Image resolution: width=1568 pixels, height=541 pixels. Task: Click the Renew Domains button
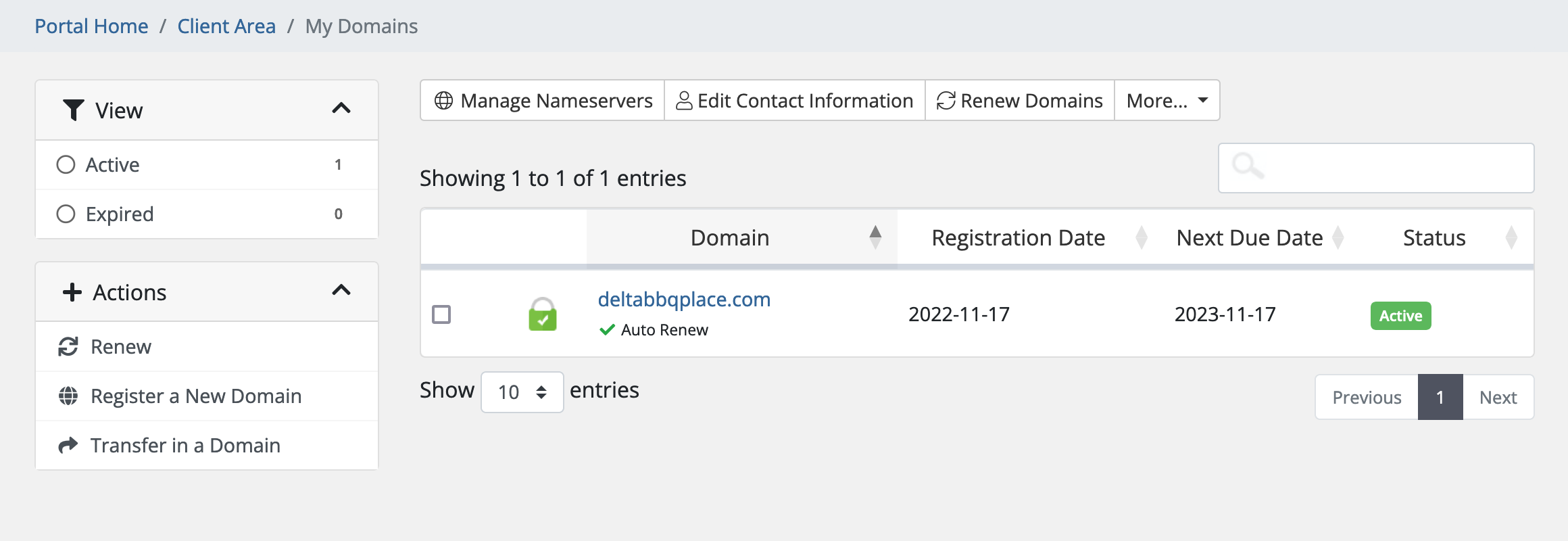pyautogui.click(x=1020, y=101)
